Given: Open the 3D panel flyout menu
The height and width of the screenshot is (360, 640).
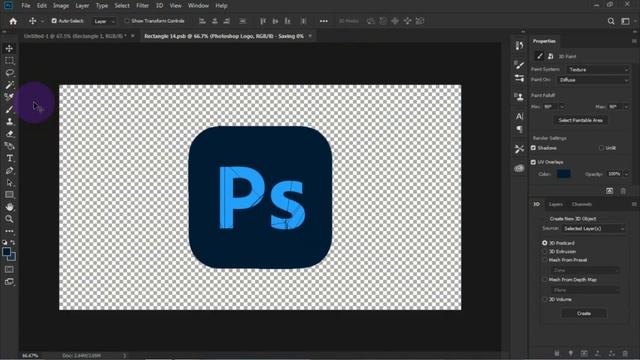Looking at the screenshot, I should [634, 204].
